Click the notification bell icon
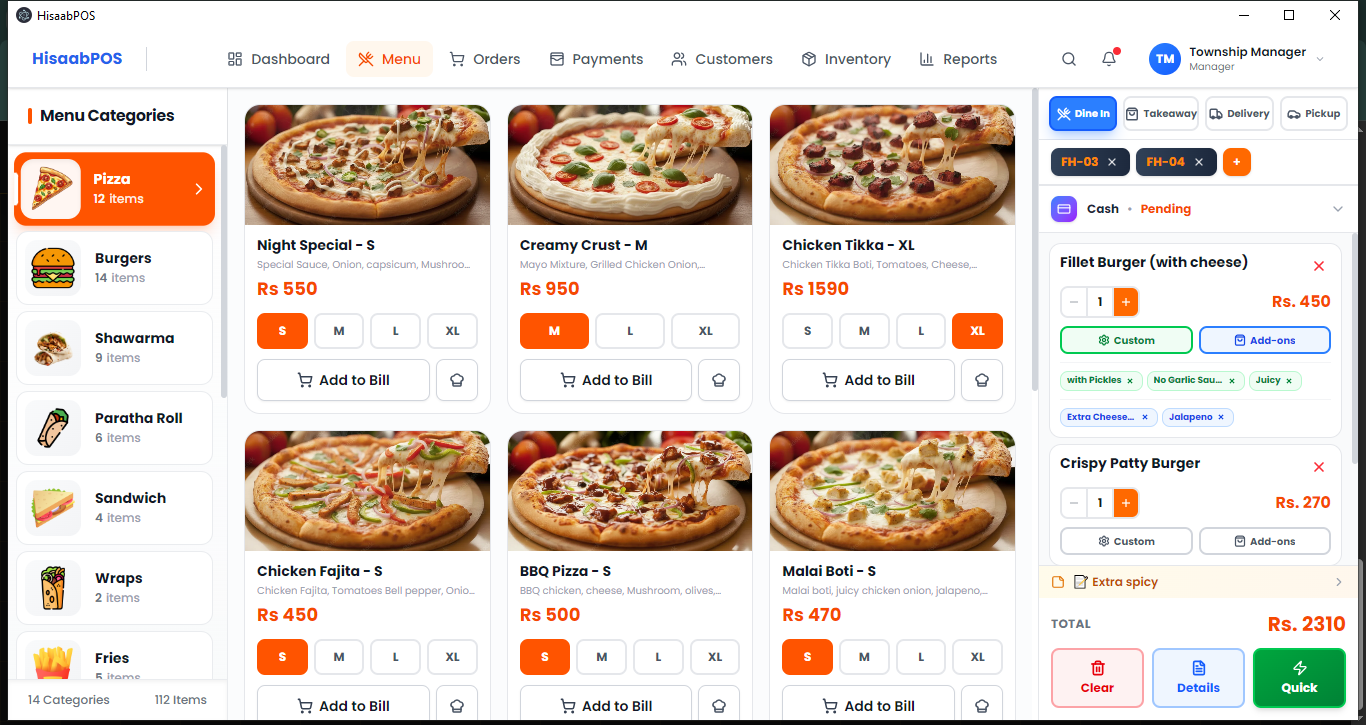1366x725 pixels. point(1108,59)
